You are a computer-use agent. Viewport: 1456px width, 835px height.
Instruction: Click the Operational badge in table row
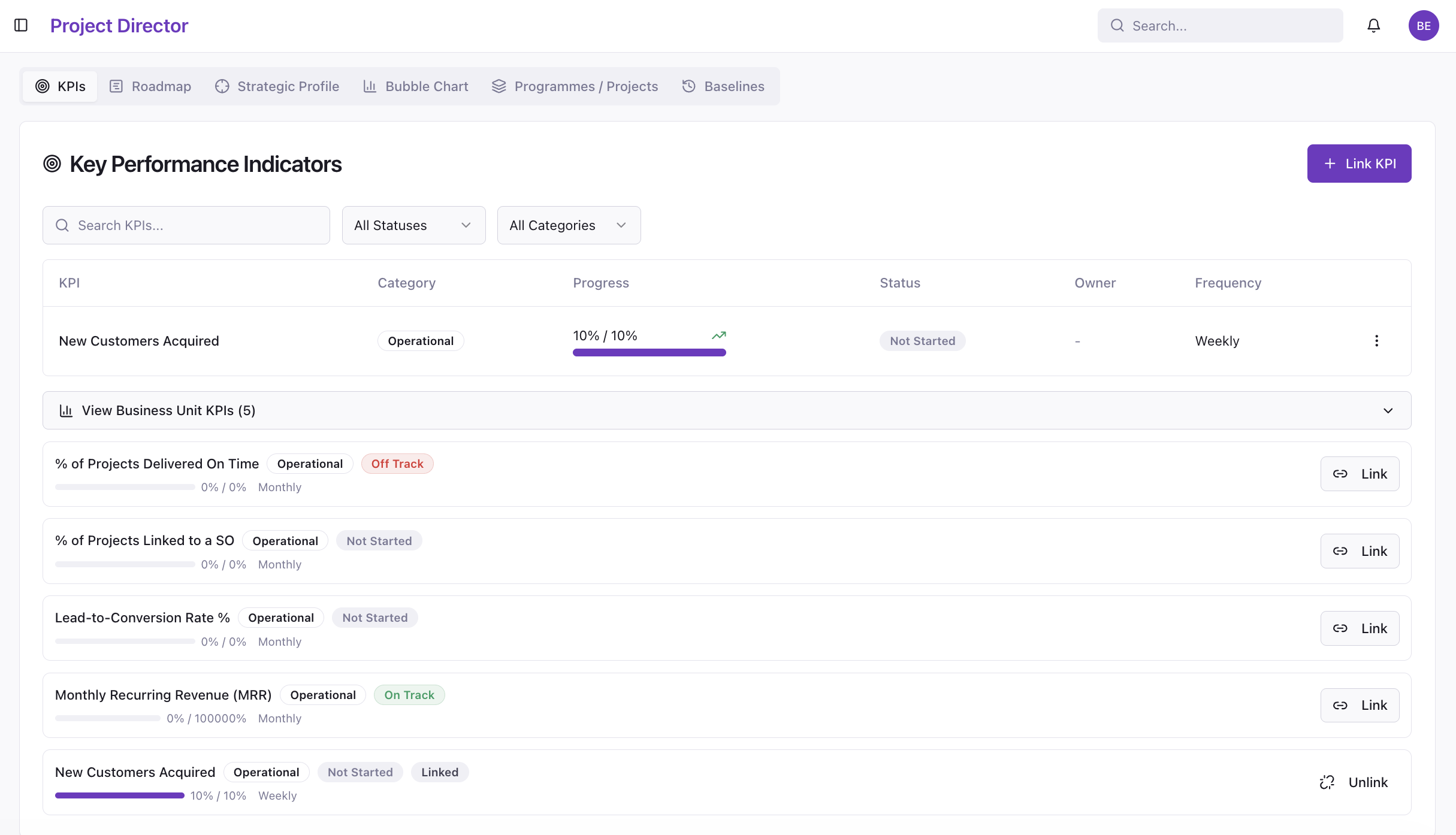(x=421, y=341)
